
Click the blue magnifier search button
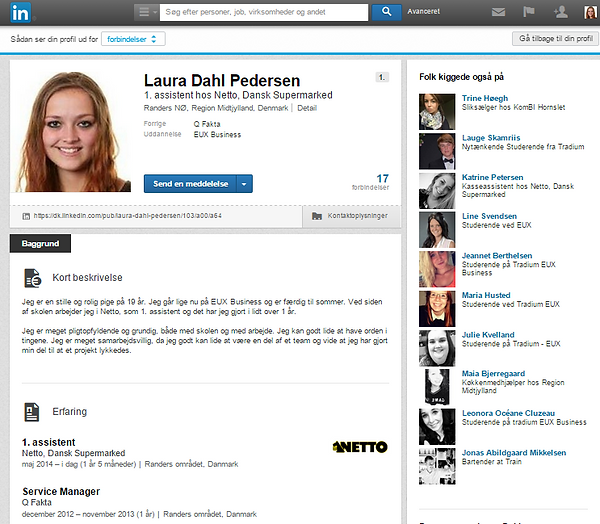(386, 12)
